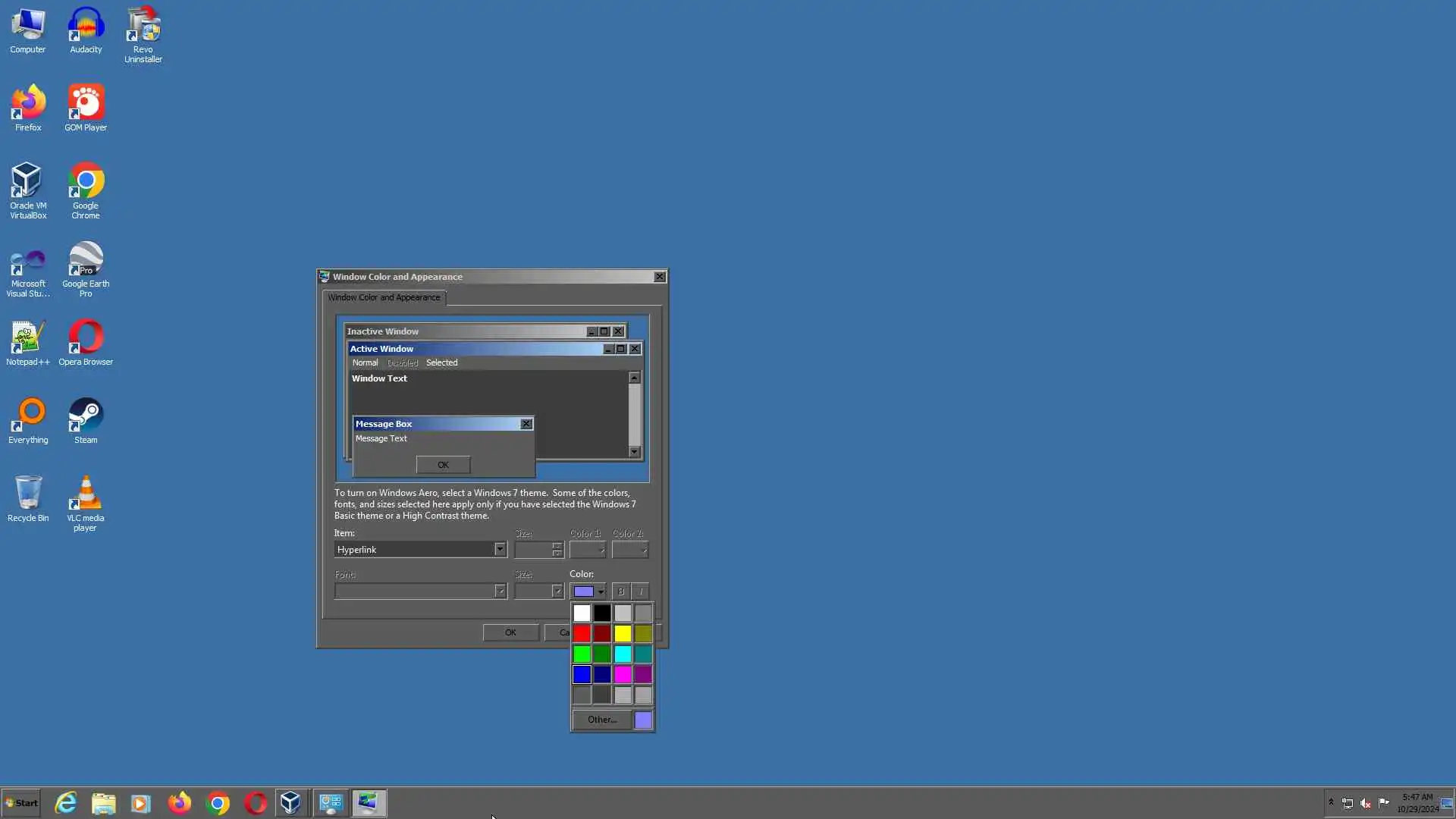Screen dimensions: 1456x819
Task: Click OK in Message Box preview
Action: pos(443,465)
